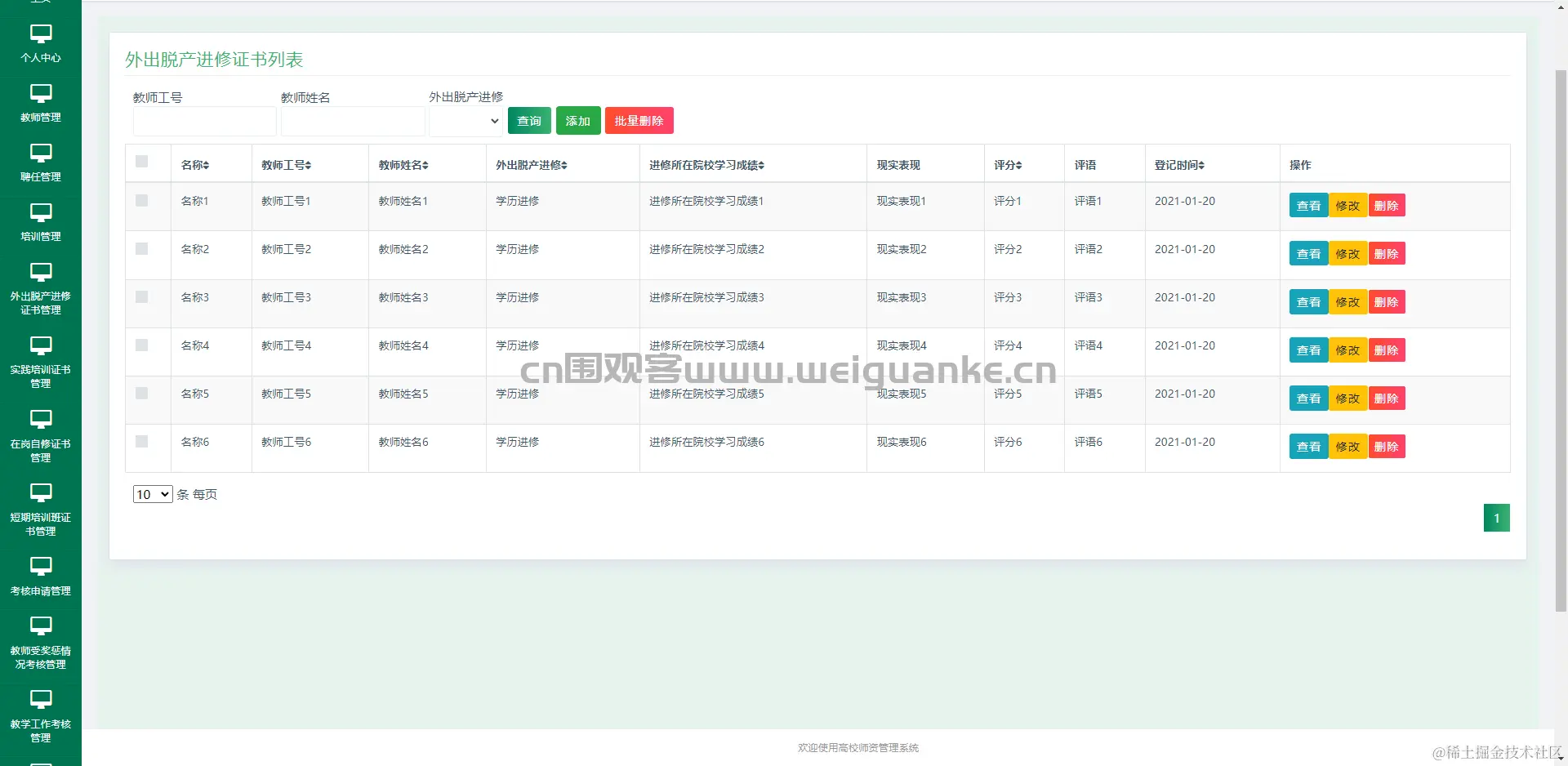Check the row 名称3 checkbox
Viewport: 1568px width, 766px height.
[142, 296]
